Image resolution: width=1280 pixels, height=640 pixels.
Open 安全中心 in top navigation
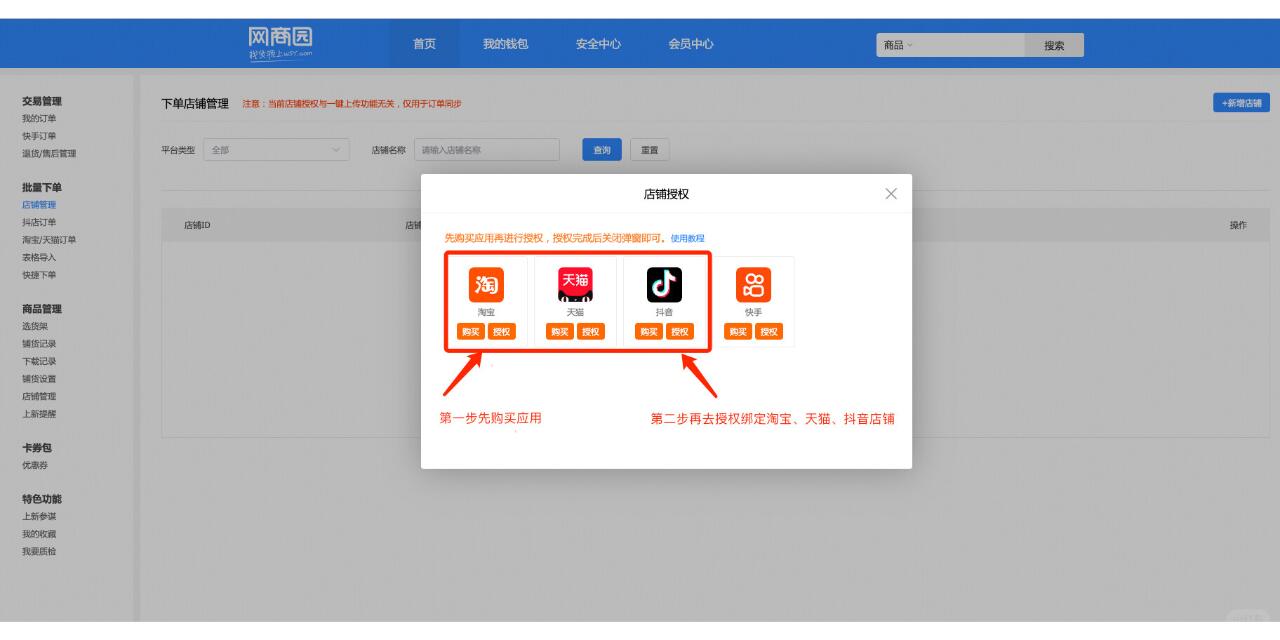598,44
